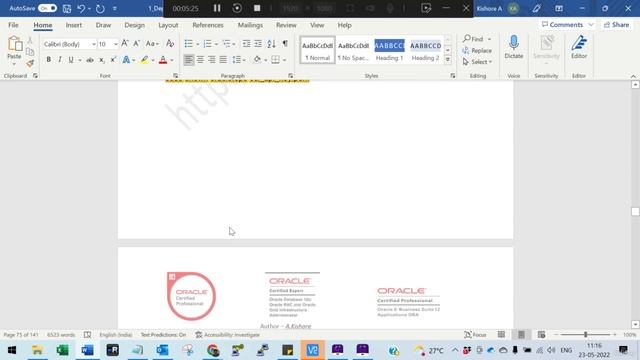Apply the Heading 1 style

(389, 50)
